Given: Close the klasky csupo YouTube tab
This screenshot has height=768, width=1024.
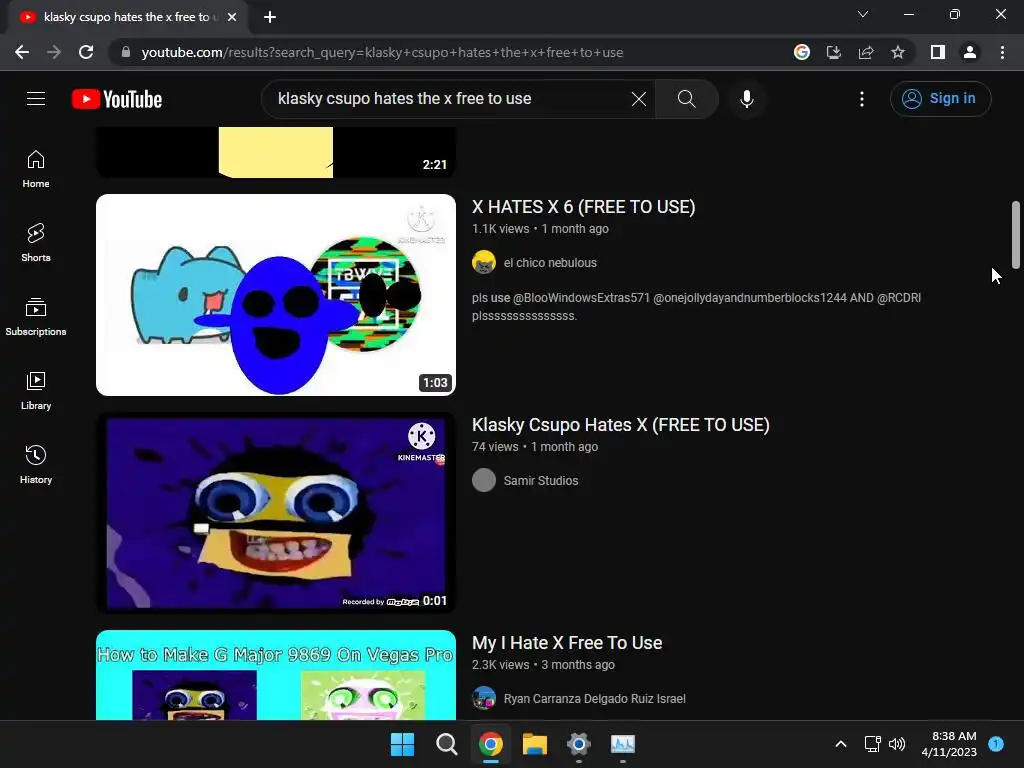Looking at the screenshot, I should 232,17.
